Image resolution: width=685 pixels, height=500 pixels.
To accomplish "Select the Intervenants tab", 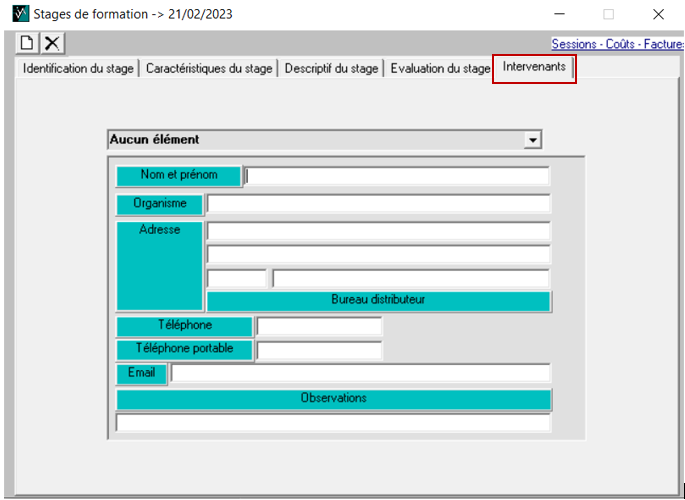I will 534,68.
